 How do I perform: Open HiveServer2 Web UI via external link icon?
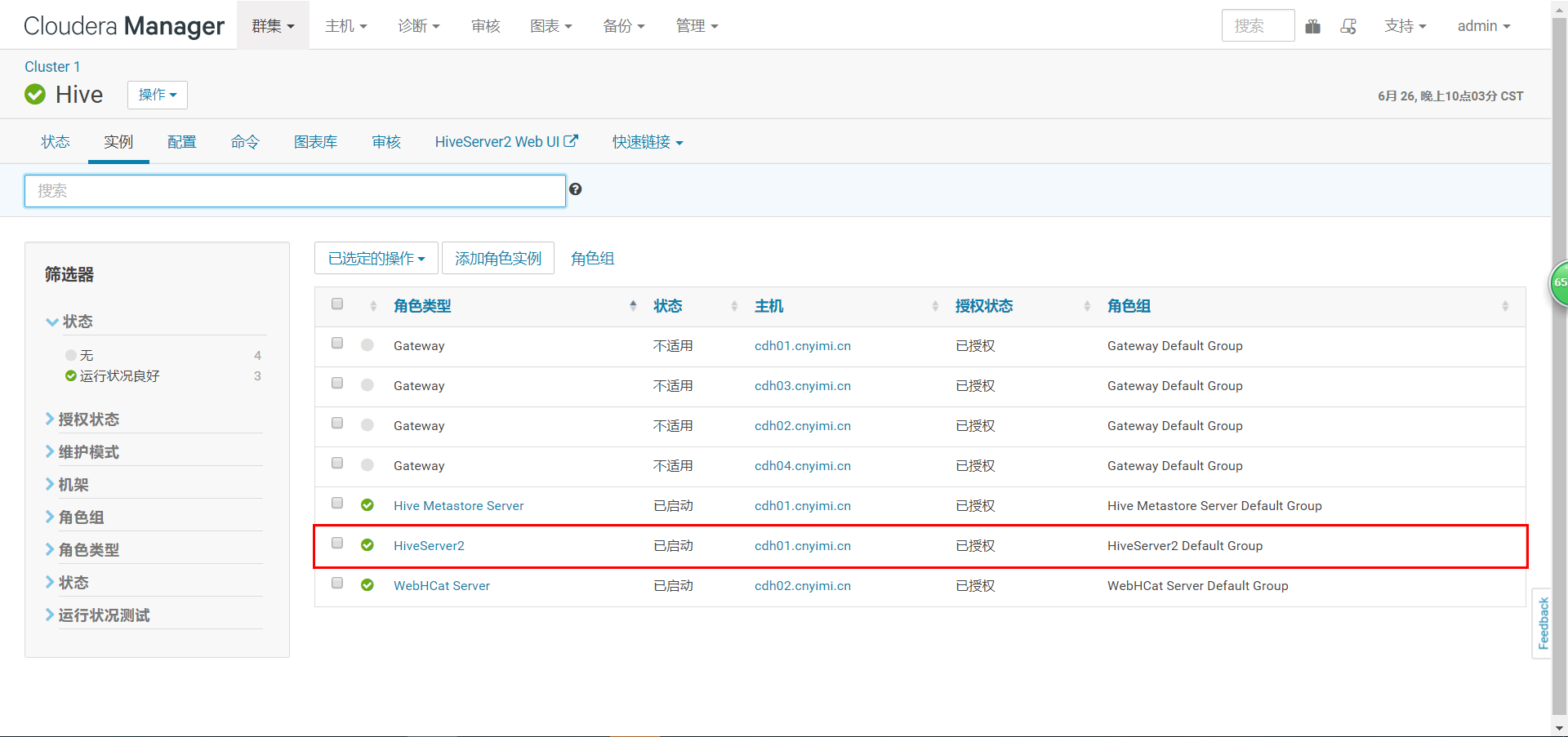(x=572, y=140)
